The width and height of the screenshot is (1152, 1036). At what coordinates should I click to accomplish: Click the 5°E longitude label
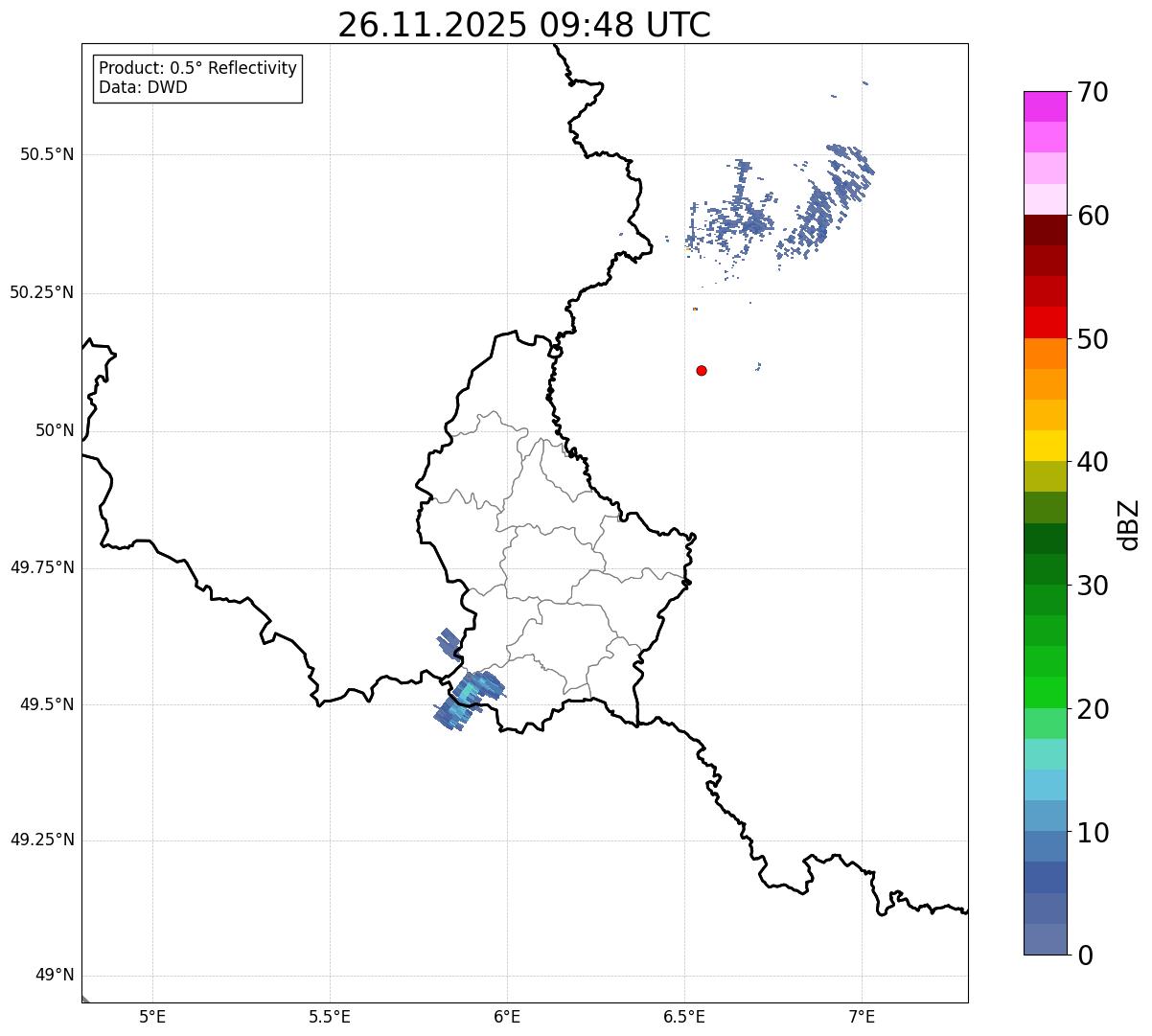pyautogui.click(x=152, y=1017)
